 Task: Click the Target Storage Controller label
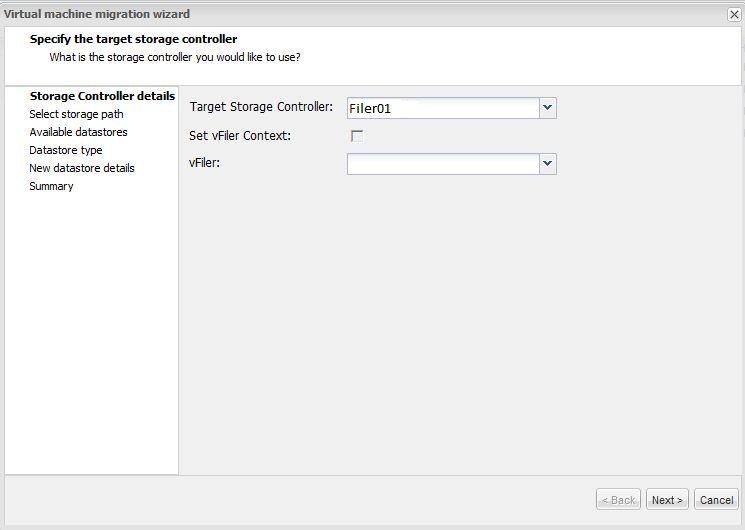(x=260, y=107)
